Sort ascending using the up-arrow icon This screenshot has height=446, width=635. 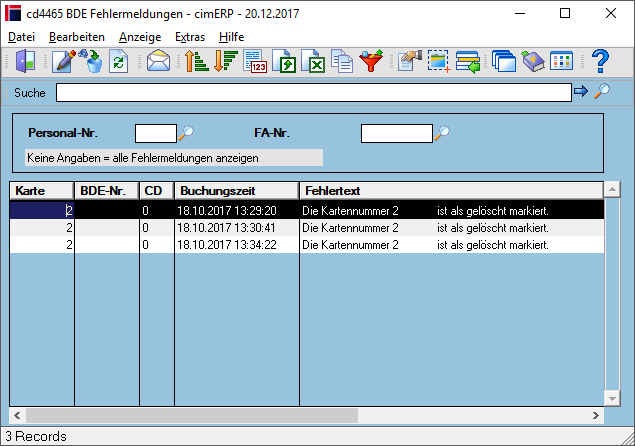pyautogui.click(x=196, y=61)
